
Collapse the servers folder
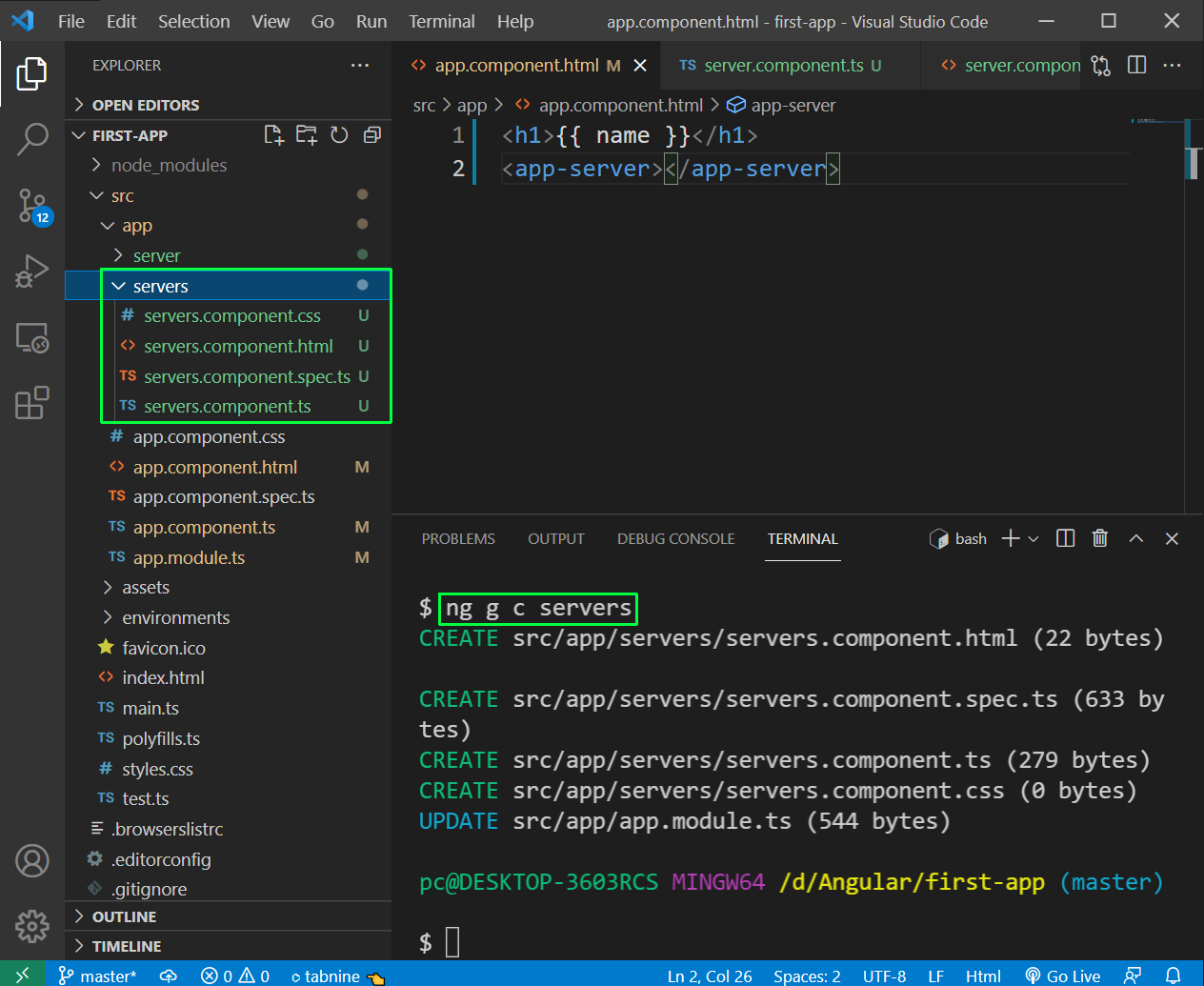point(229,286)
